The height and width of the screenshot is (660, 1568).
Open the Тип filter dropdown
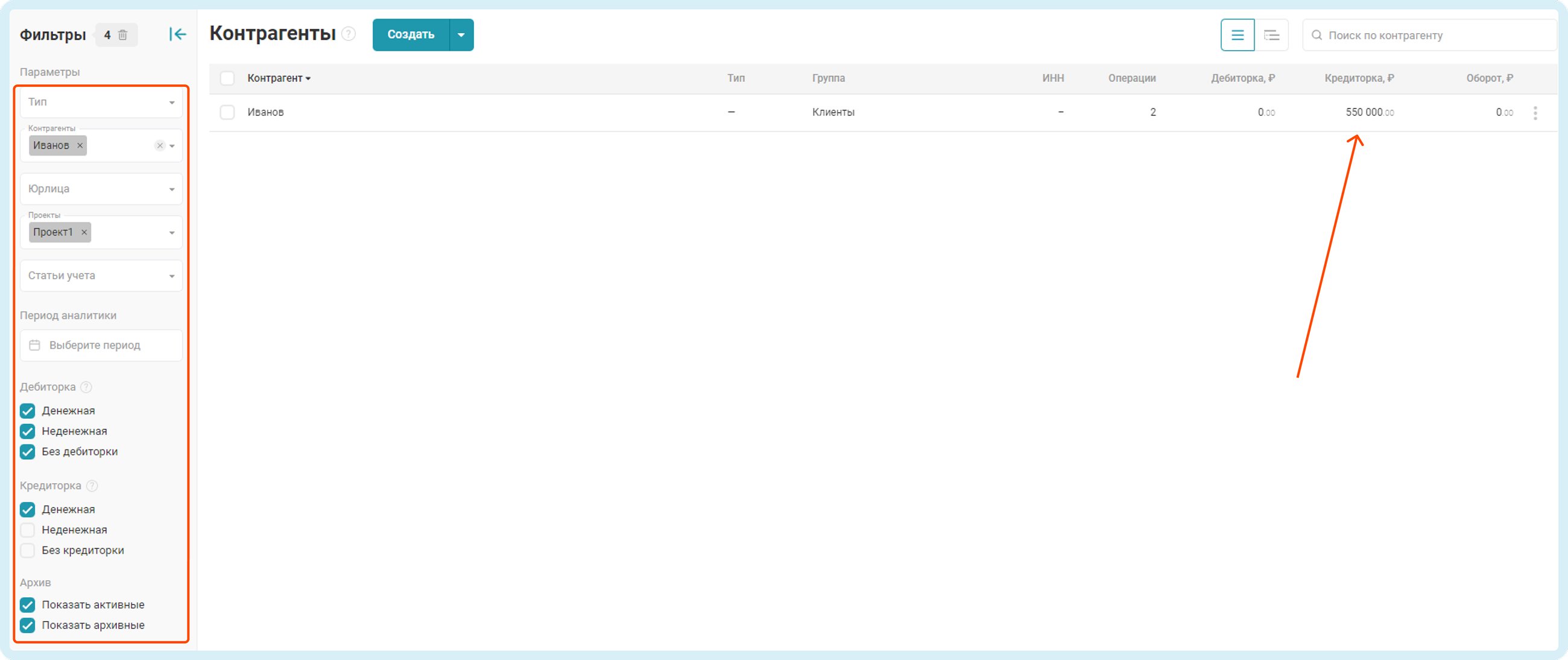(x=101, y=103)
